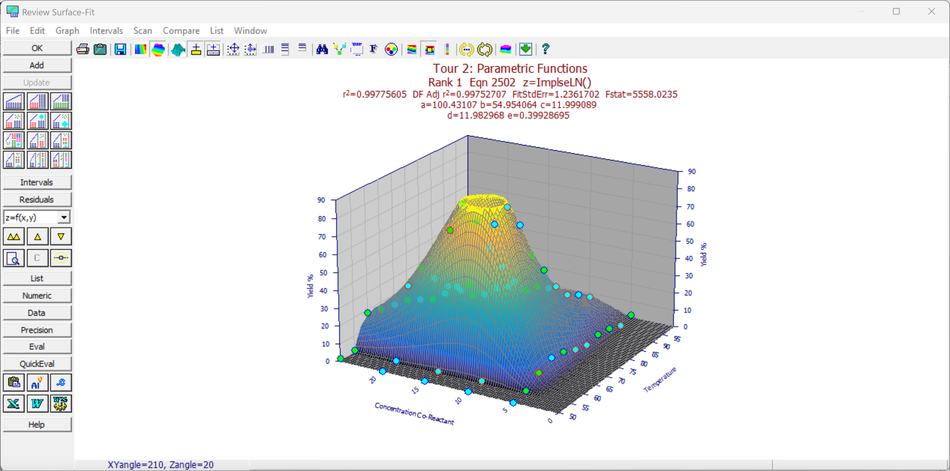Open the Compare menu
The image size is (950, 471).
tap(181, 30)
